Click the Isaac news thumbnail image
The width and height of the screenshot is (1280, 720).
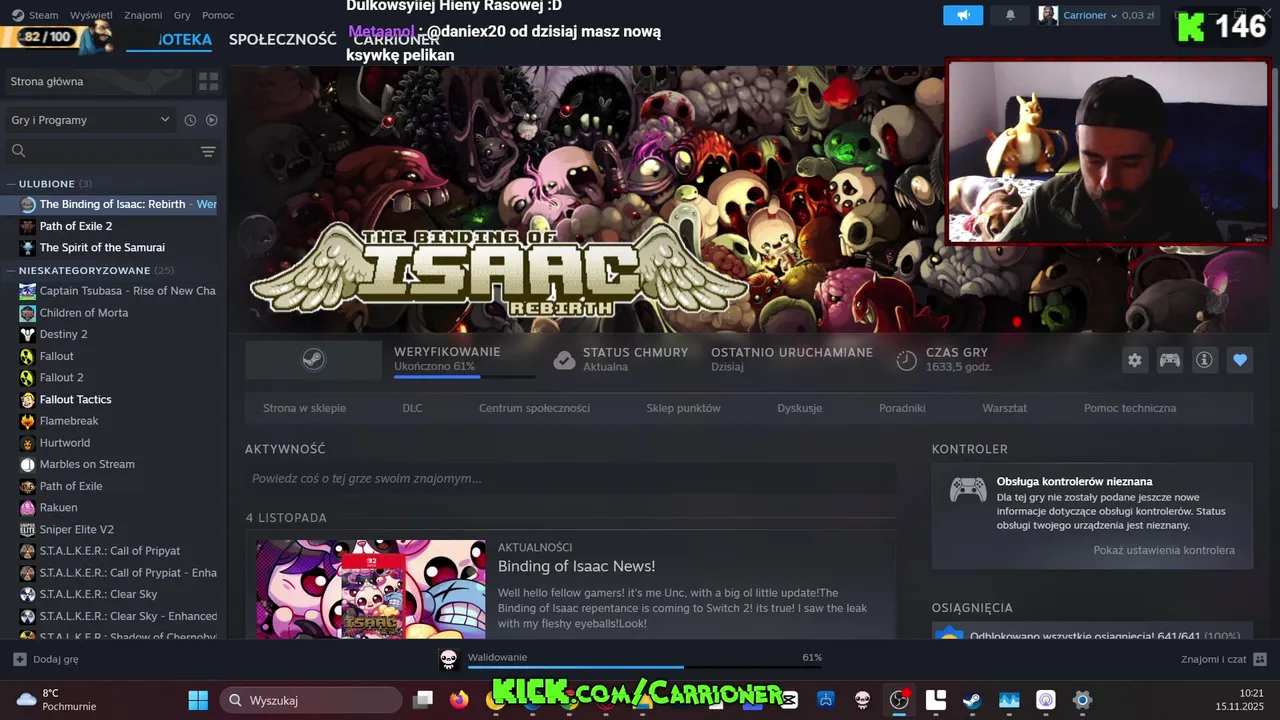(371, 589)
